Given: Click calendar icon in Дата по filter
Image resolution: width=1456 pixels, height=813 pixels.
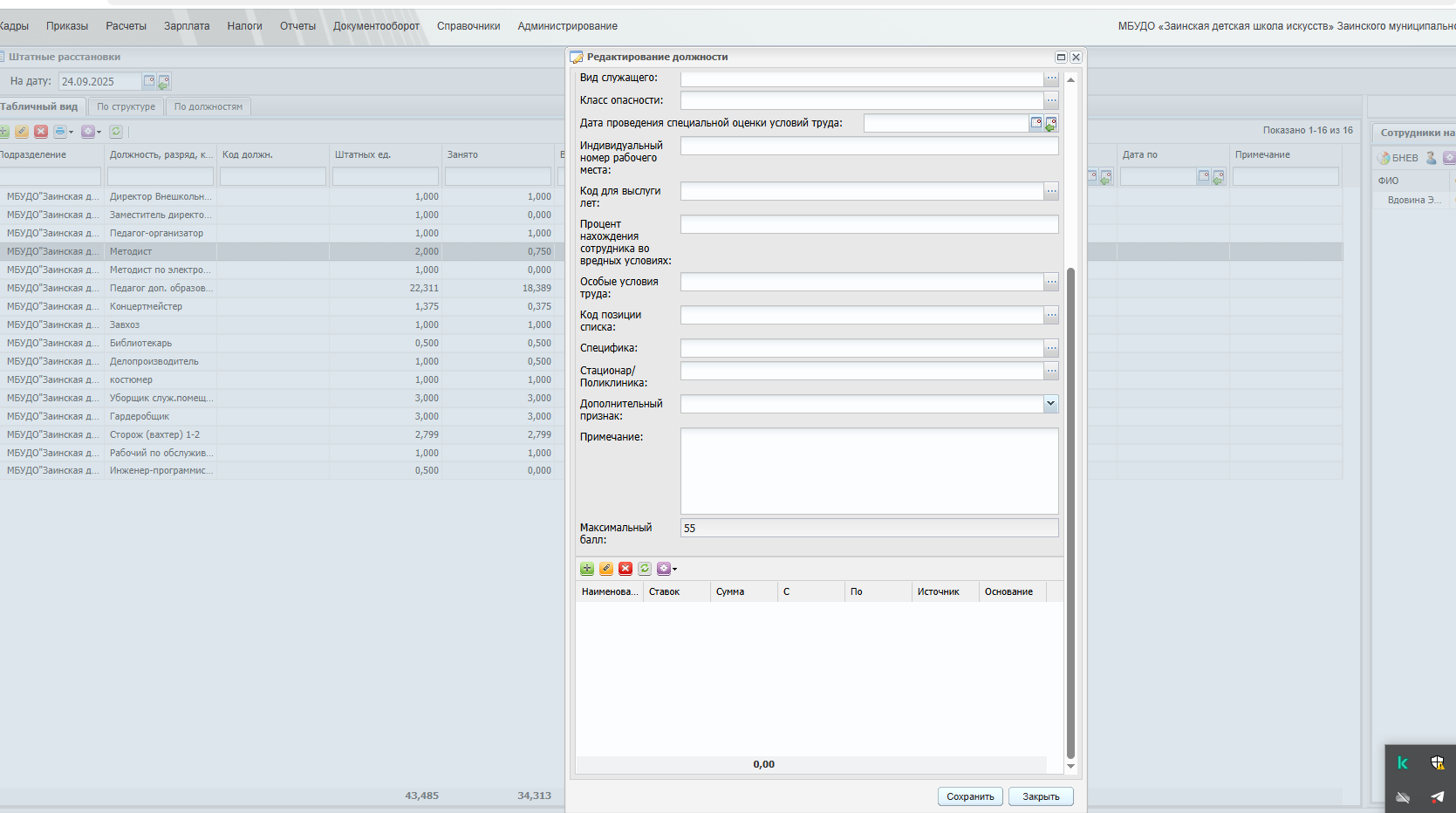Looking at the screenshot, I should tap(1204, 176).
